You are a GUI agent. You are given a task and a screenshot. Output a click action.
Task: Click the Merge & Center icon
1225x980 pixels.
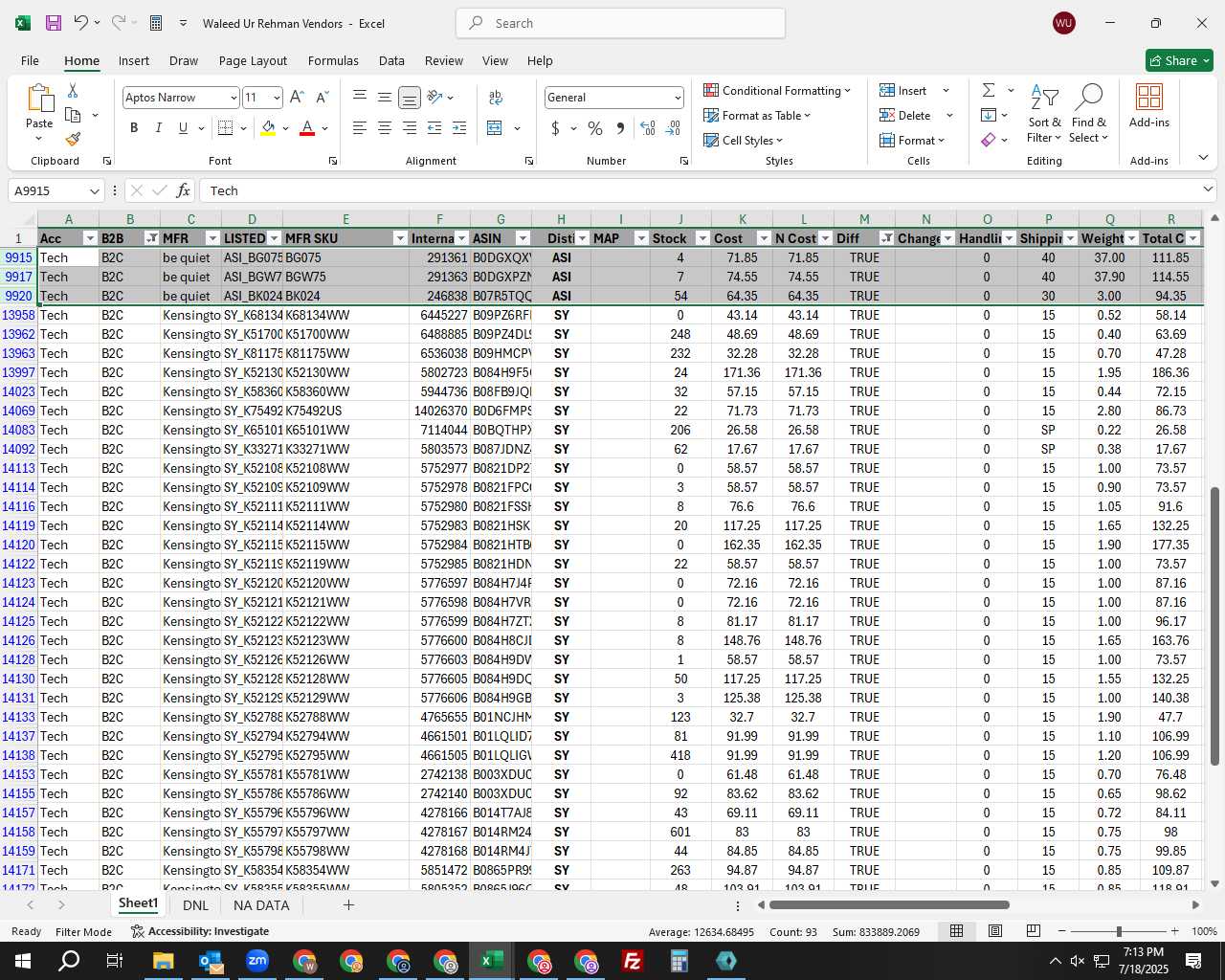coord(495,127)
